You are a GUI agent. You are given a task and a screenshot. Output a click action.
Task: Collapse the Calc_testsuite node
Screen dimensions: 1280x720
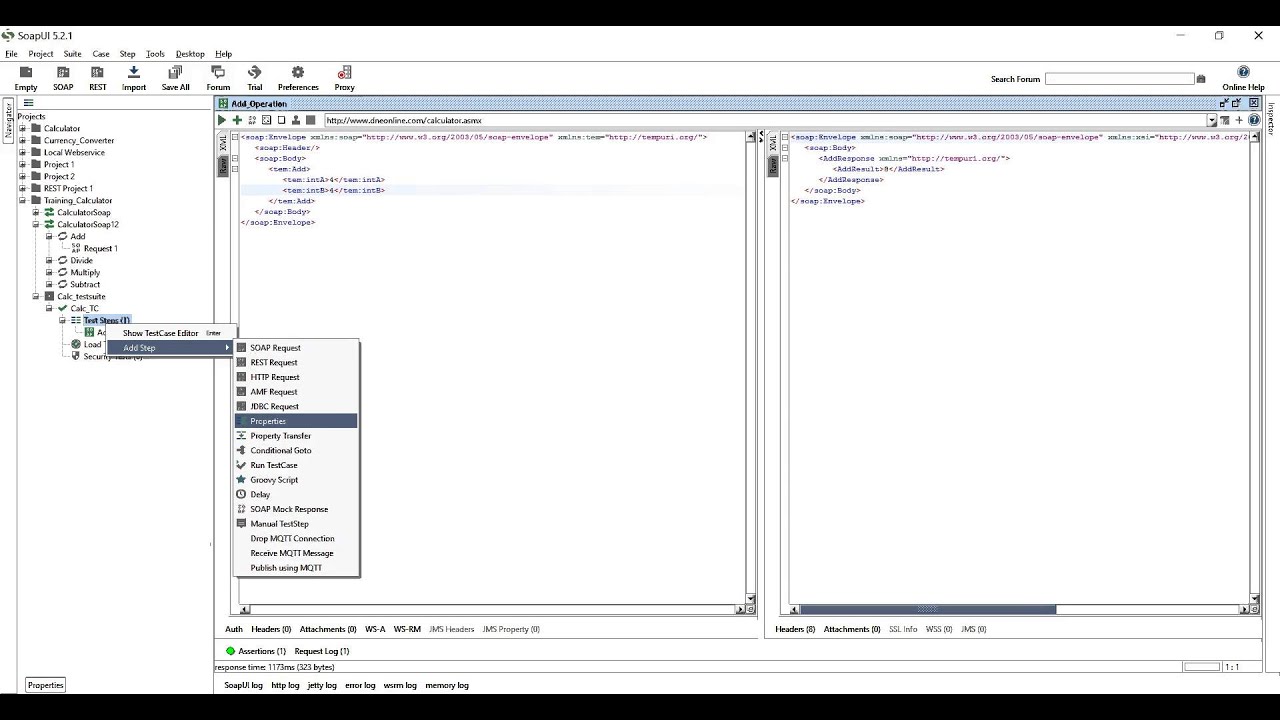point(36,296)
